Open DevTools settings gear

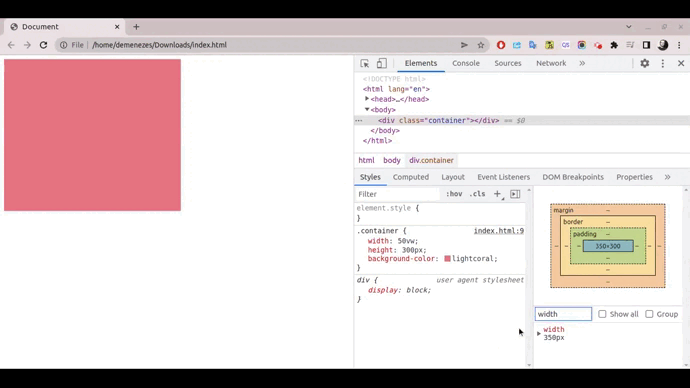[x=645, y=63]
